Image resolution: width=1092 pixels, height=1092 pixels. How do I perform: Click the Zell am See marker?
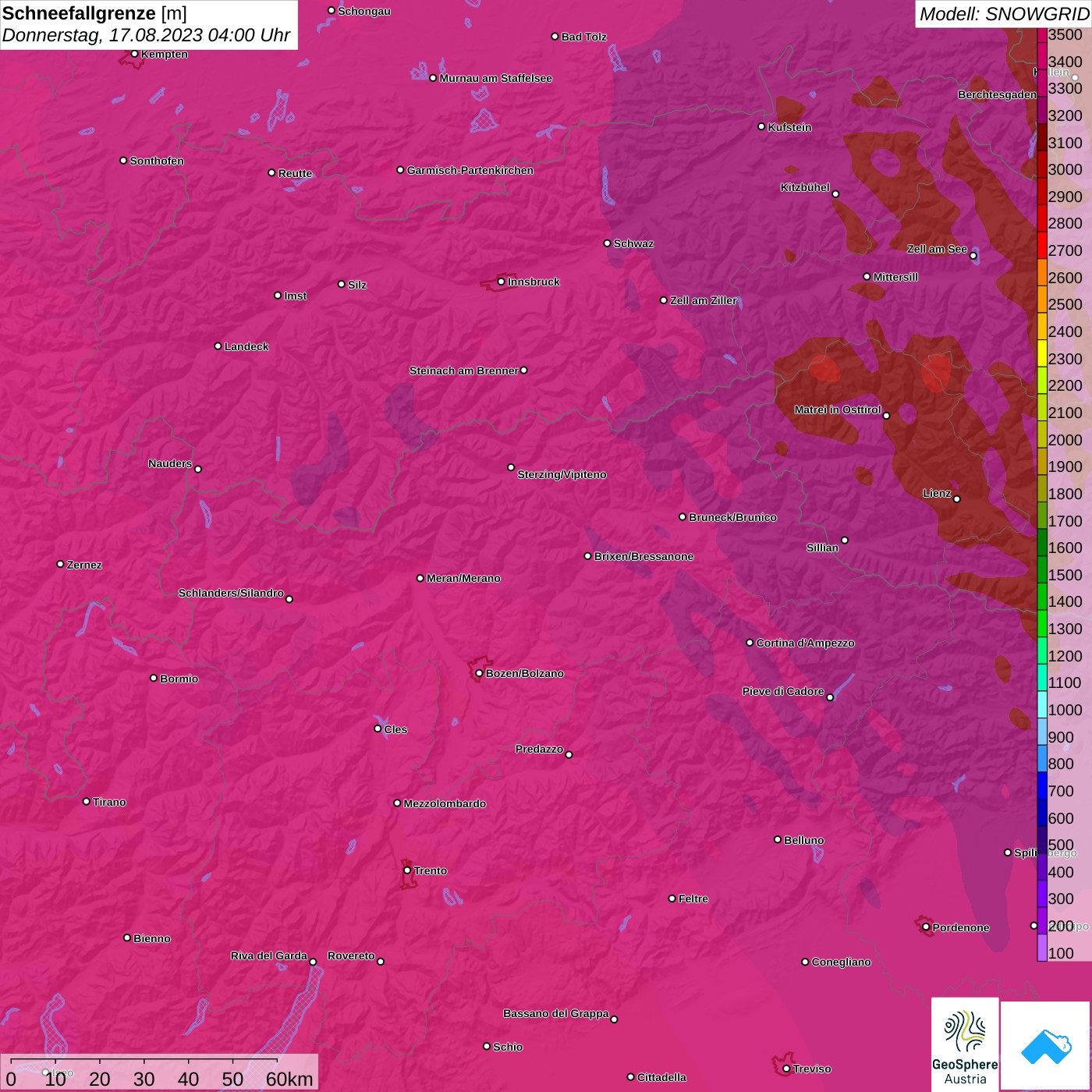(x=973, y=256)
